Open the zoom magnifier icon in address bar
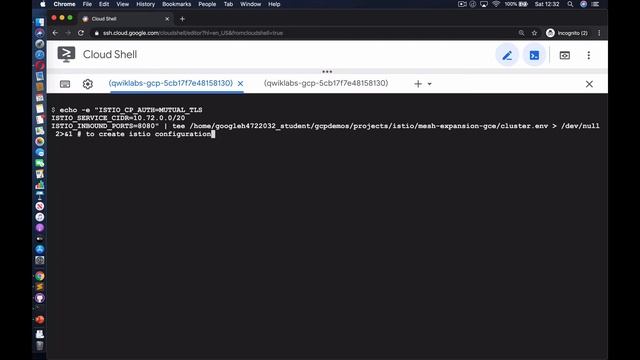The image size is (640, 360). click(521, 33)
